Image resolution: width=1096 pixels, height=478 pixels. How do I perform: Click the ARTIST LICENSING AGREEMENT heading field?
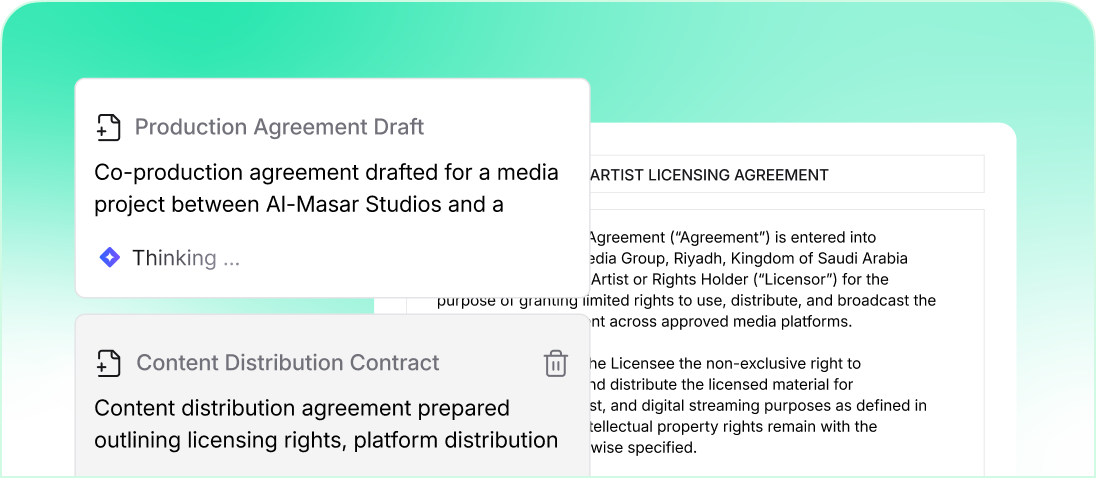(785, 175)
